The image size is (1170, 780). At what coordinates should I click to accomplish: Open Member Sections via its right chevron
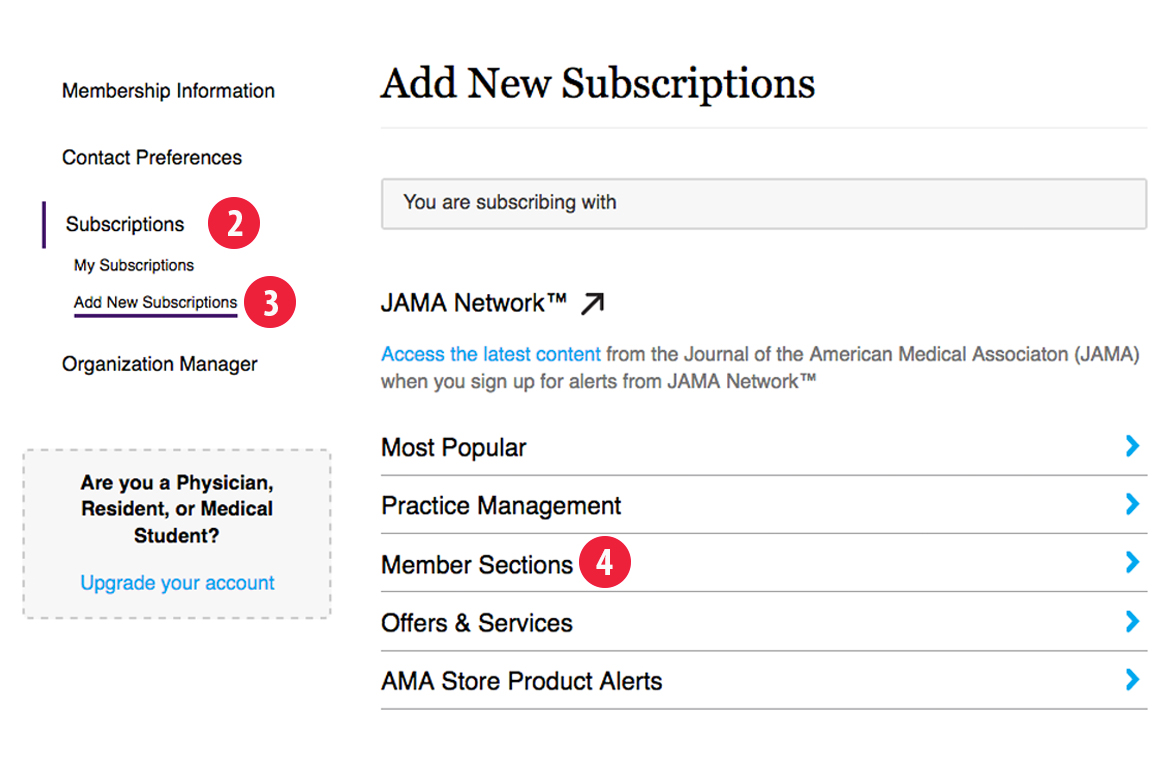click(1132, 563)
